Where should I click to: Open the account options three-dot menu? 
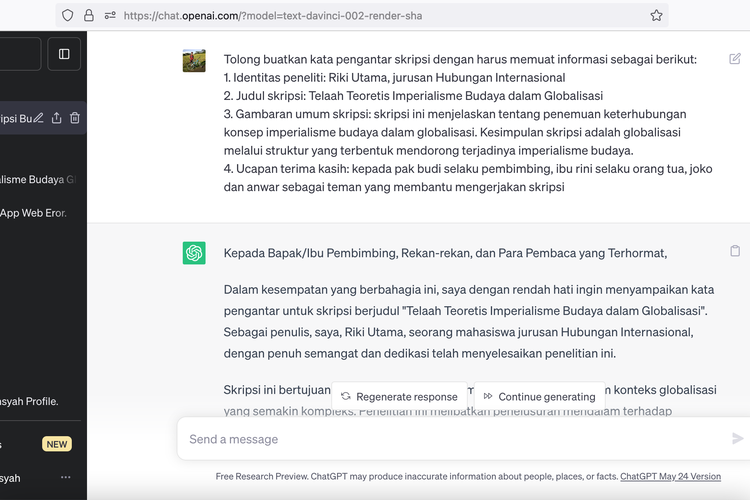point(66,478)
